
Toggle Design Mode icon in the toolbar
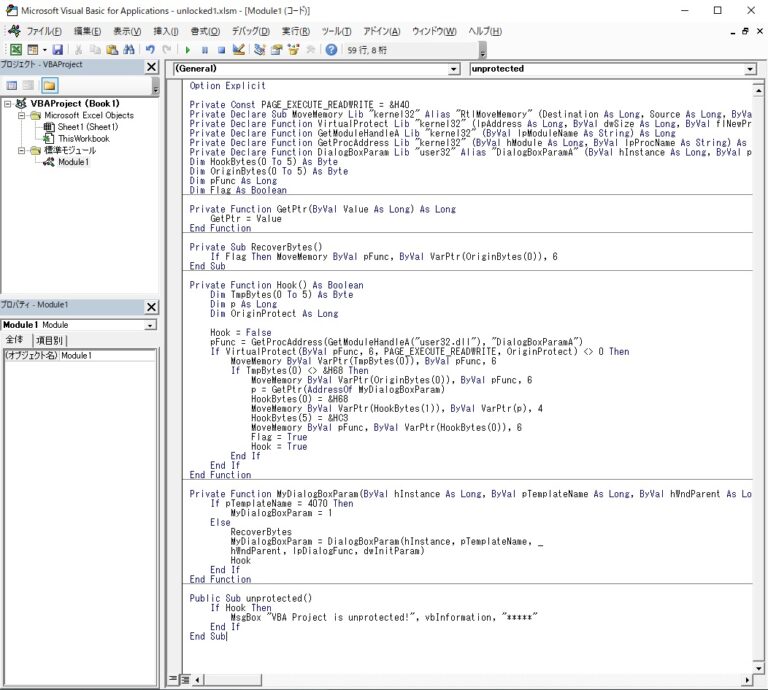239,49
